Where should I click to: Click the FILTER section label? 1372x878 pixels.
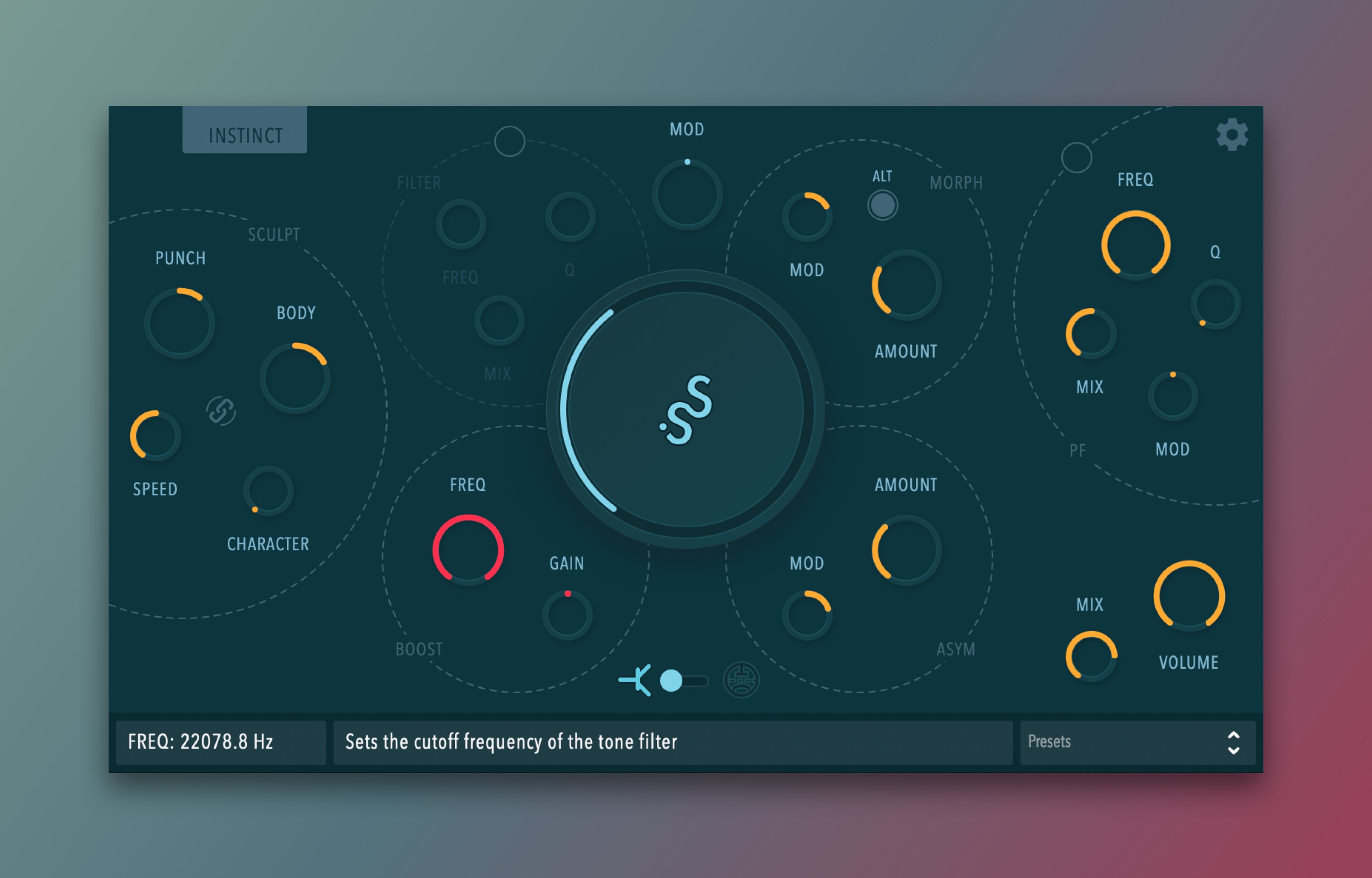point(419,183)
